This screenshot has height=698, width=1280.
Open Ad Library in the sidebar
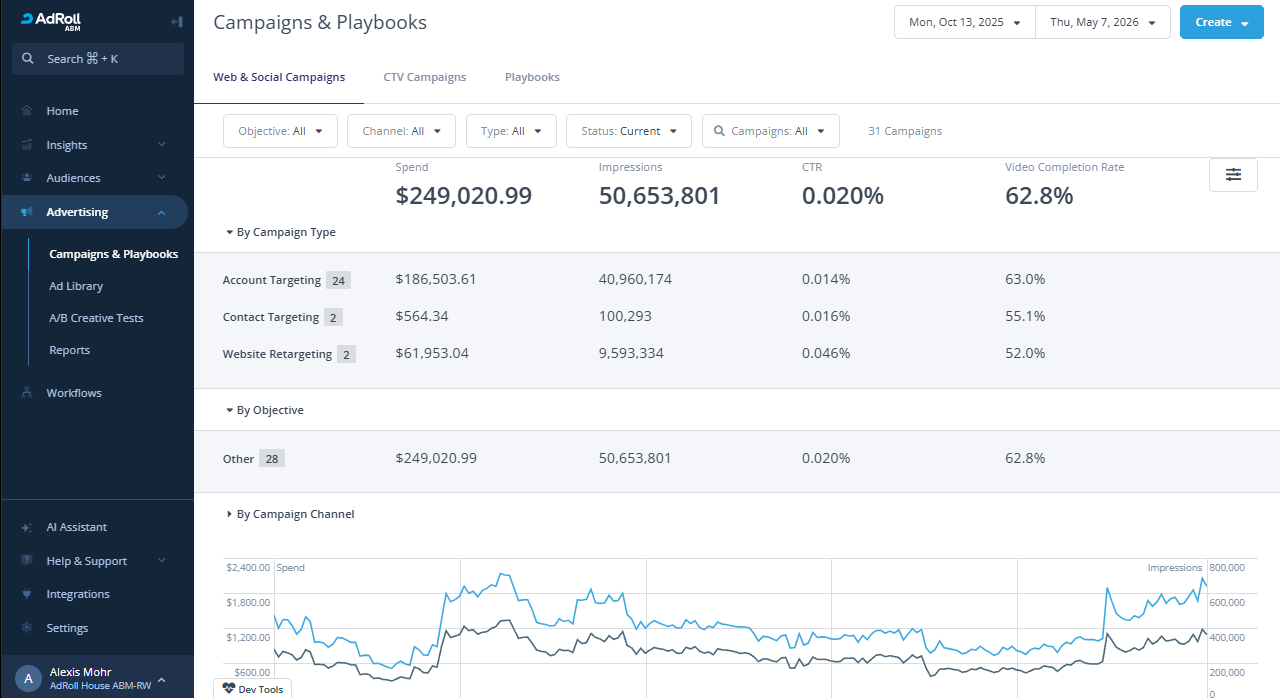pyautogui.click(x=76, y=286)
